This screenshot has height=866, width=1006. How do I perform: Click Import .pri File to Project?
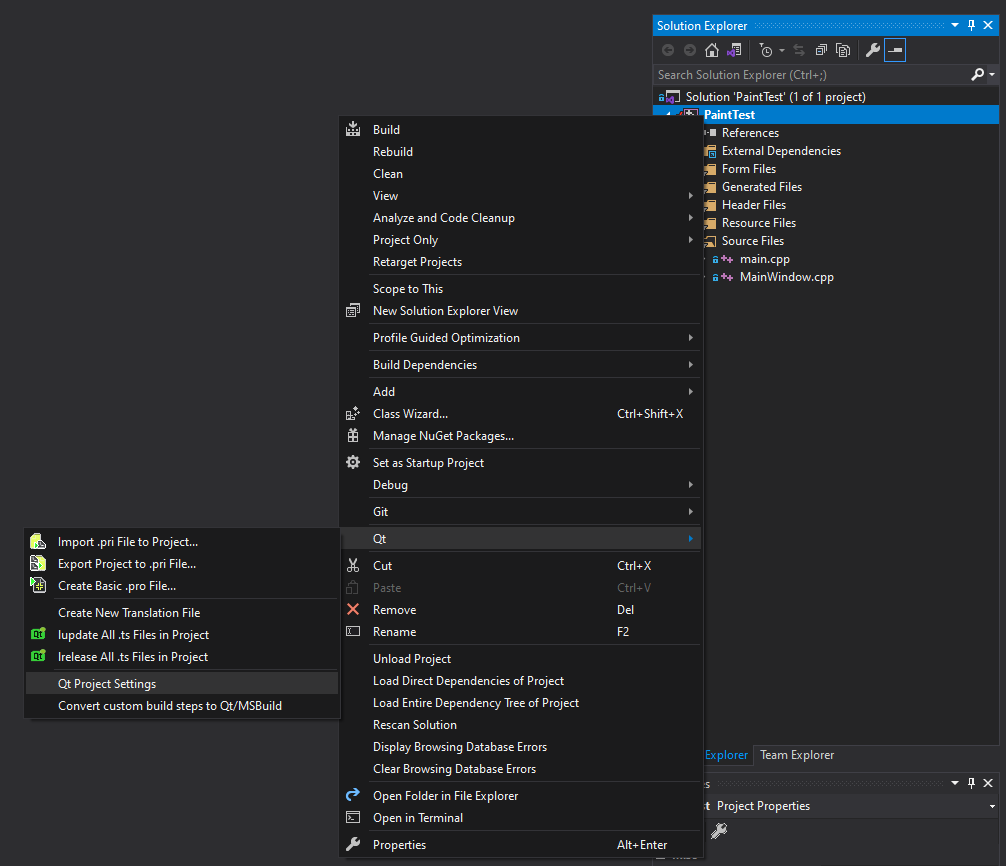[182, 542]
